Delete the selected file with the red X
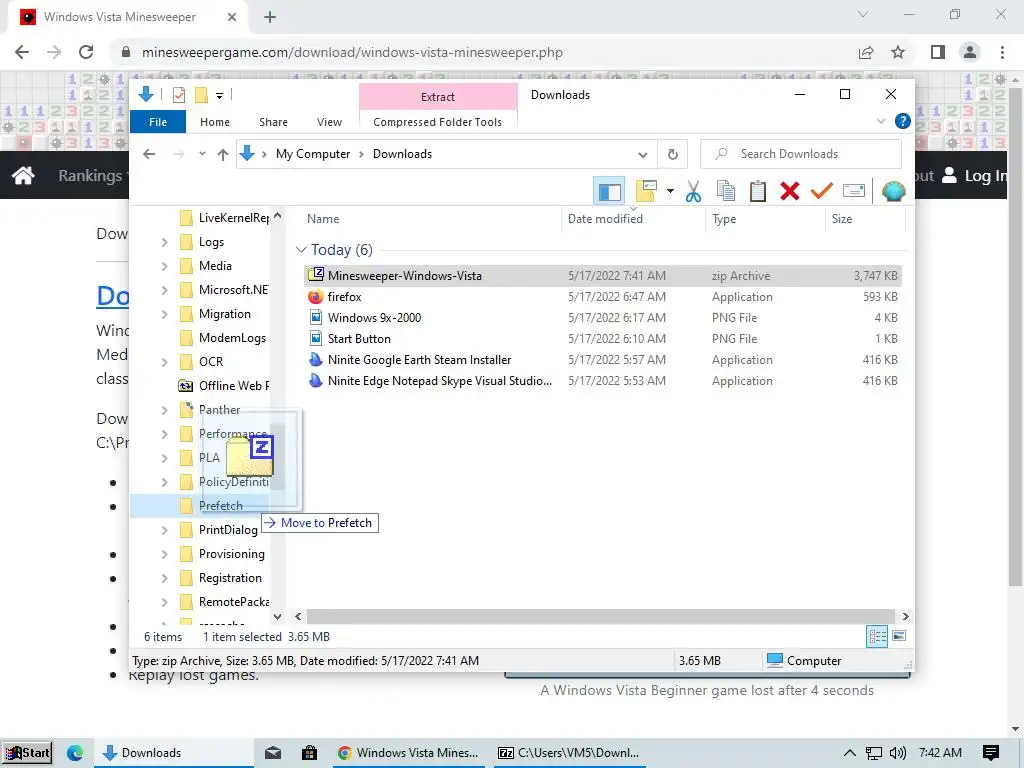Screen dimensions: 1024x768 click(790, 191)
